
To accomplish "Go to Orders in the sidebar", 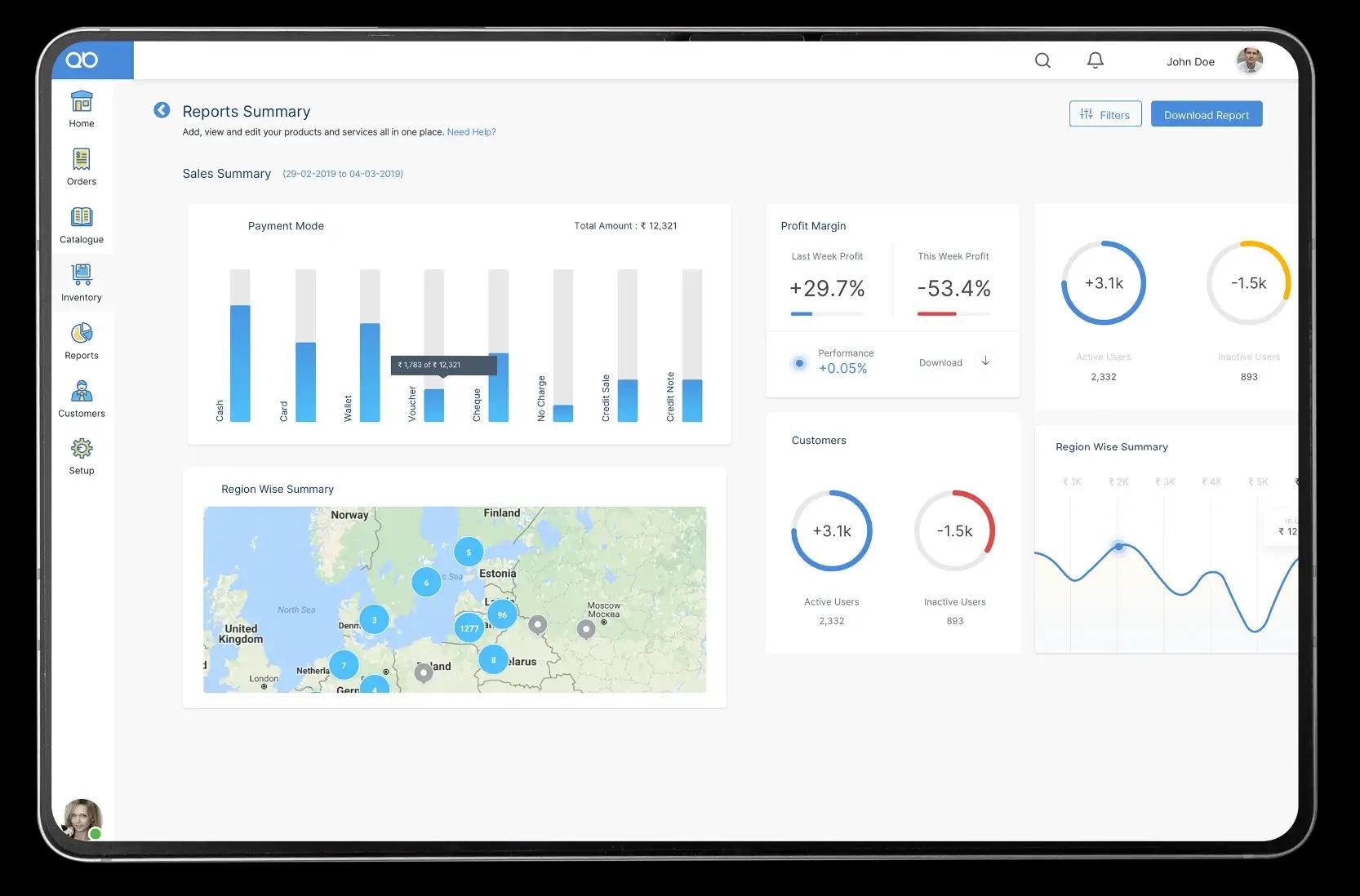I will pyautogui.click(x=82, y=166).
